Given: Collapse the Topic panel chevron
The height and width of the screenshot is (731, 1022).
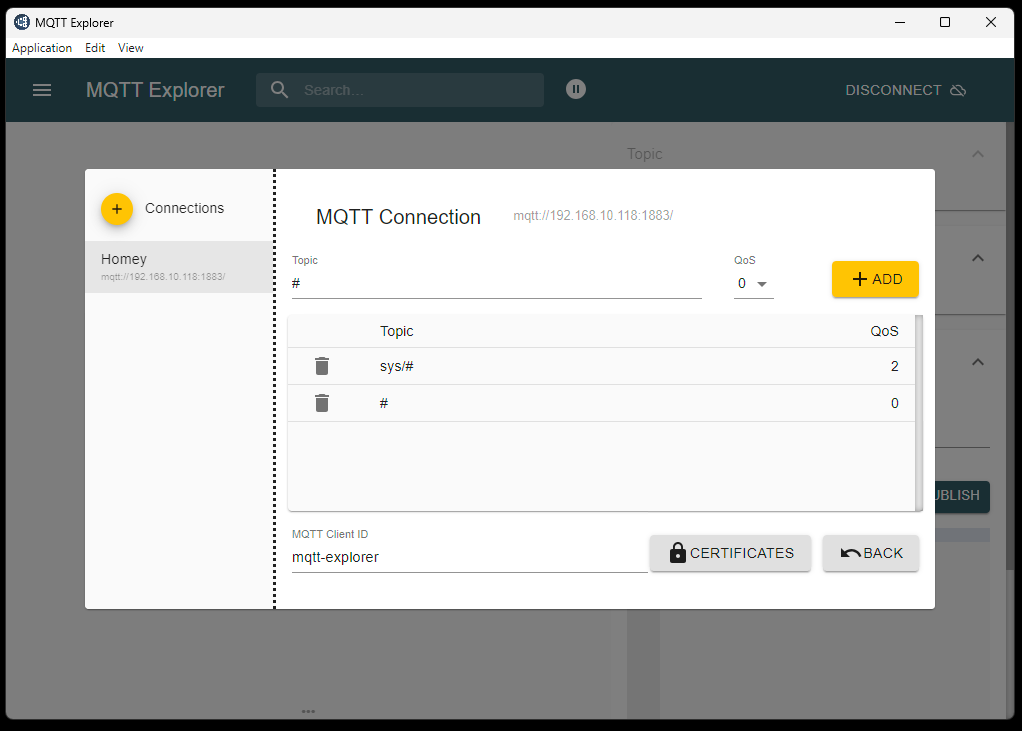Looking at the screenshot, I should click(978, 154).
